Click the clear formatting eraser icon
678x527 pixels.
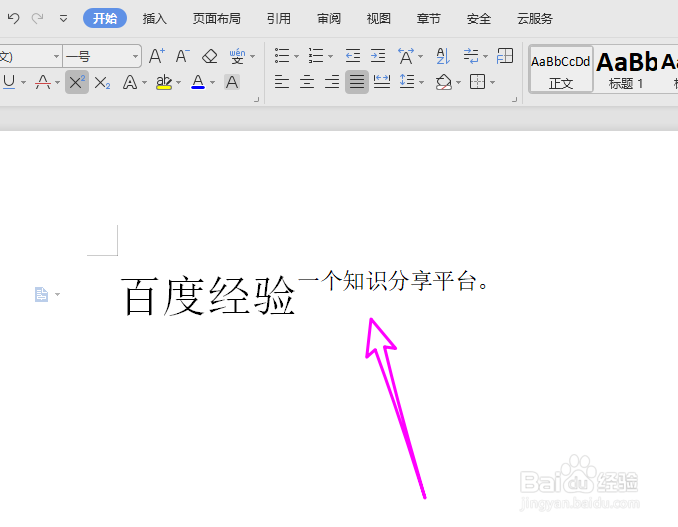210,56
